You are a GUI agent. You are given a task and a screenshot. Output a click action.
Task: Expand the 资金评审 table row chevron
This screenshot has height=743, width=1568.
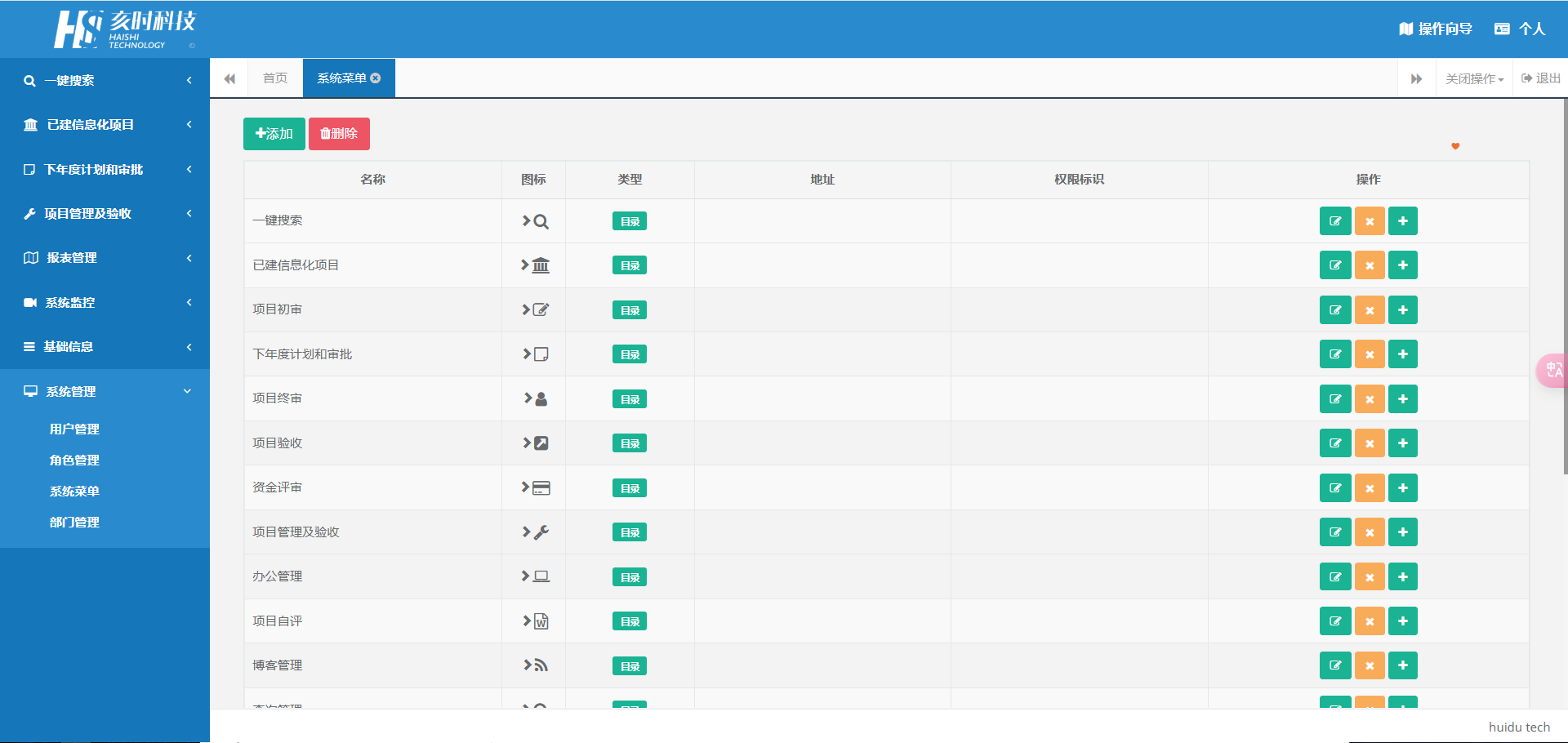pos(526,487)
